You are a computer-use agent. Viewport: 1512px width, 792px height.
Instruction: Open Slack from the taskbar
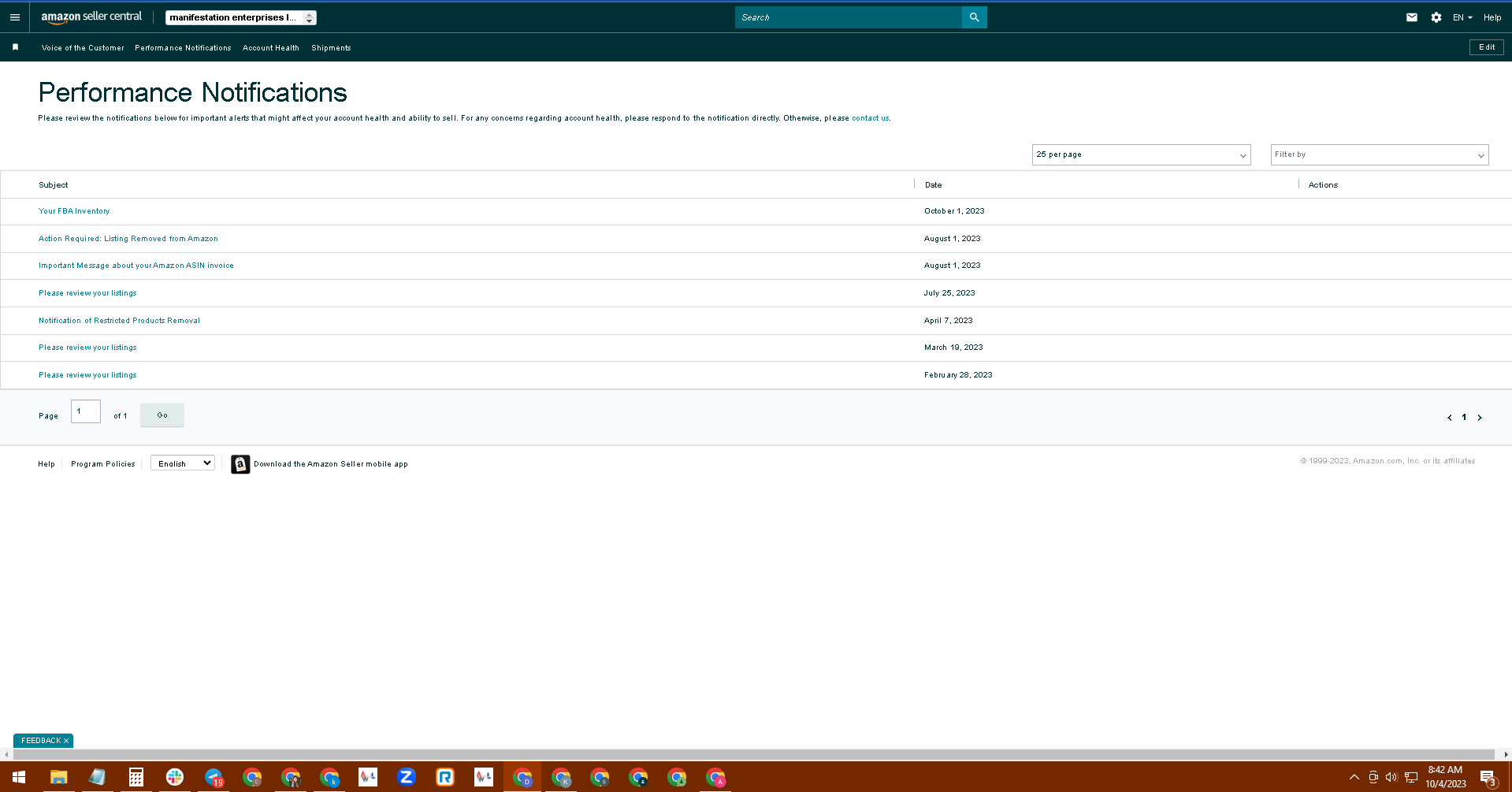175,777
